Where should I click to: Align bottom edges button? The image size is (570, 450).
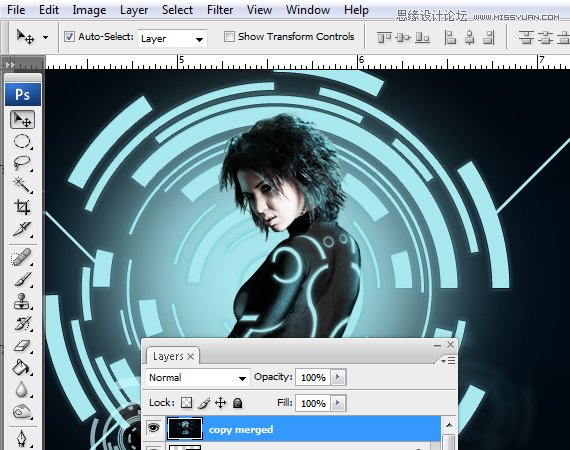(x=422, y=37)
